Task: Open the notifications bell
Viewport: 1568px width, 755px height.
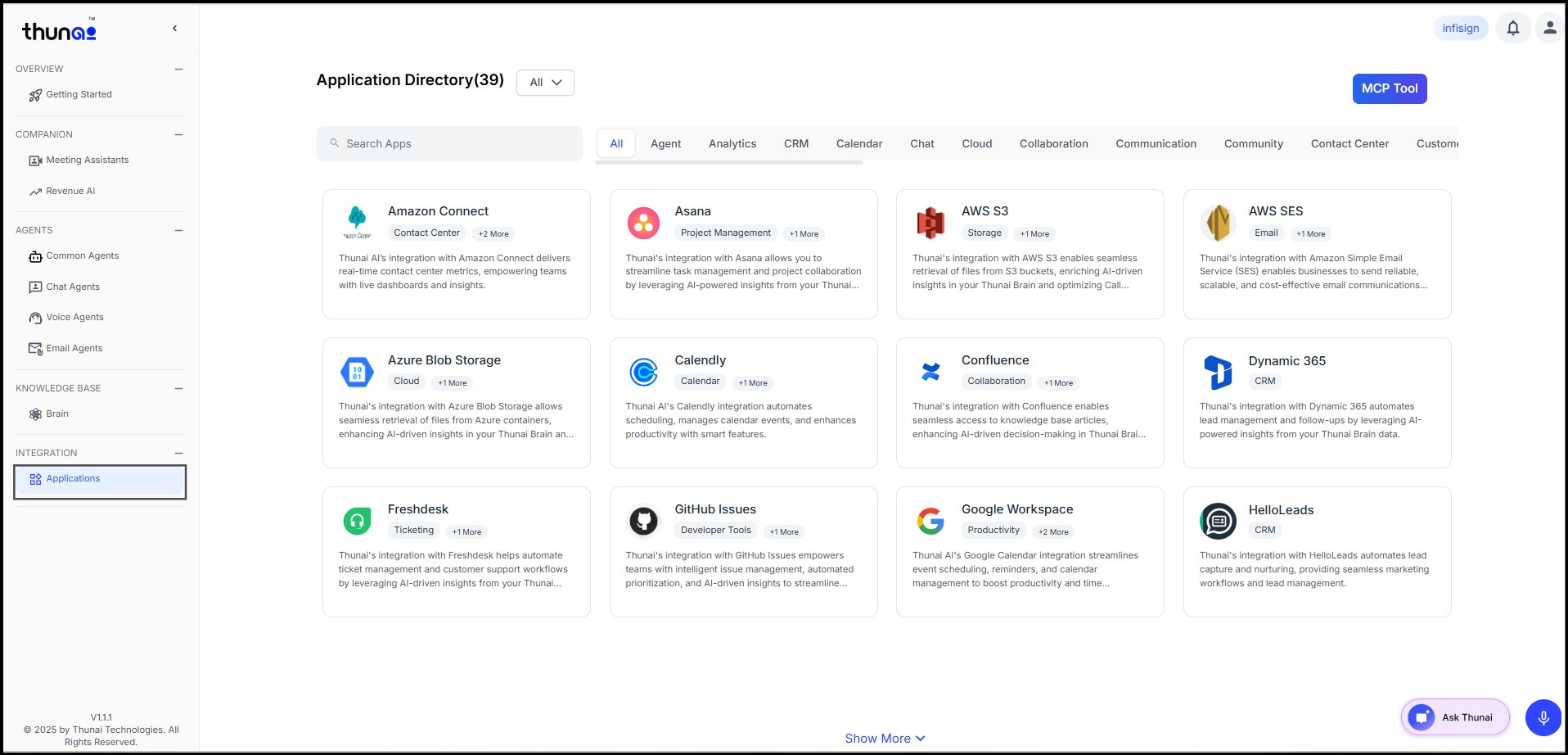Action: [x=1513, y=28]
